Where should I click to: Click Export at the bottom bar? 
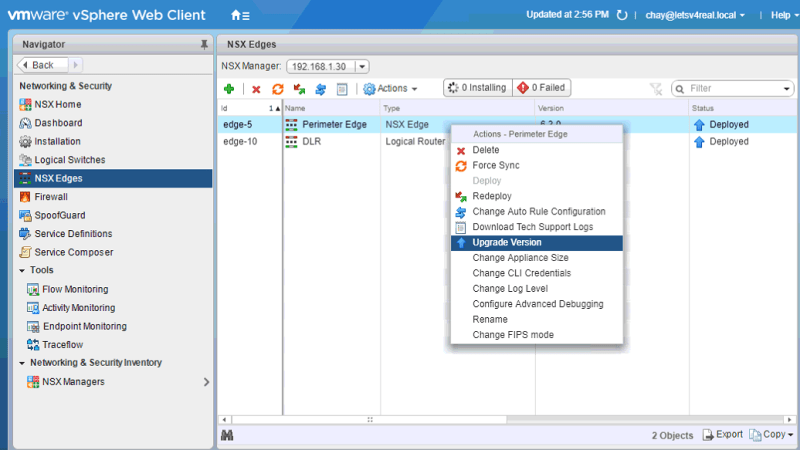click(723, 435)
